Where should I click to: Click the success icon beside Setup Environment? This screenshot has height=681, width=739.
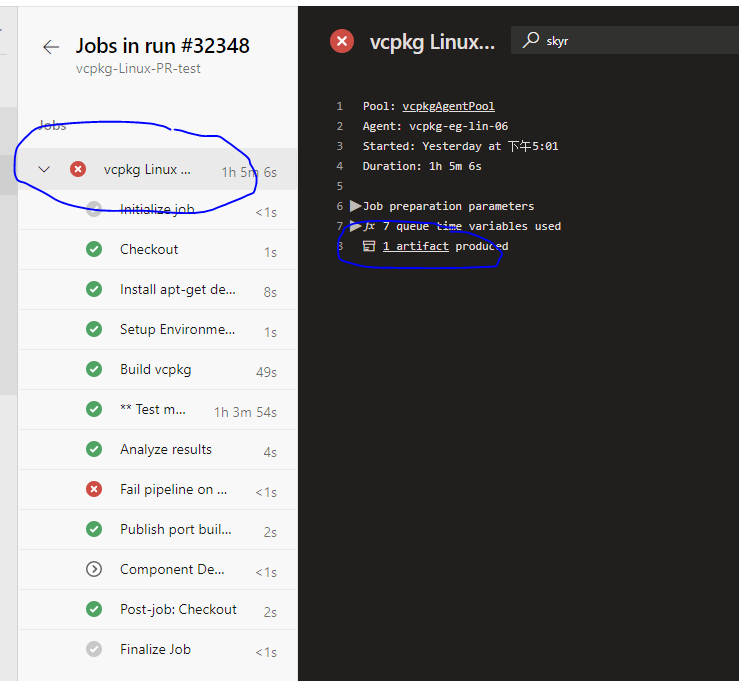94,329
